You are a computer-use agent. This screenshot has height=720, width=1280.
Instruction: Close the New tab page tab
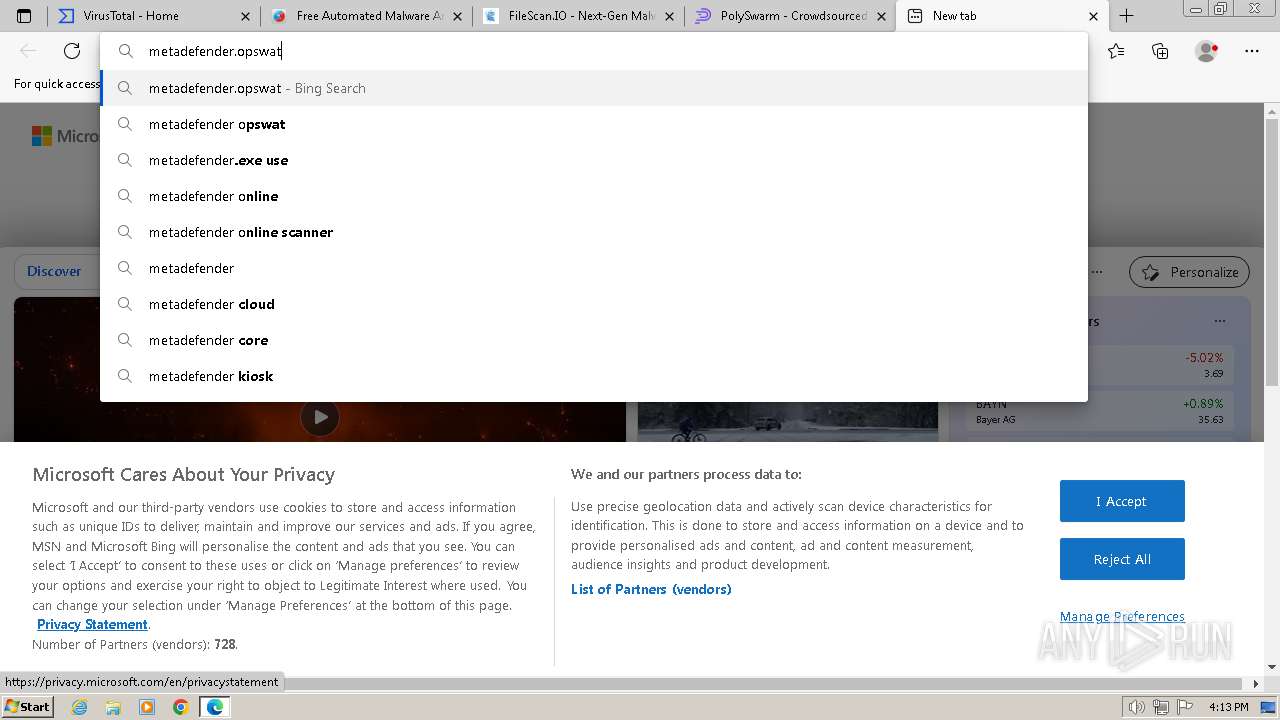point(1093,16)
